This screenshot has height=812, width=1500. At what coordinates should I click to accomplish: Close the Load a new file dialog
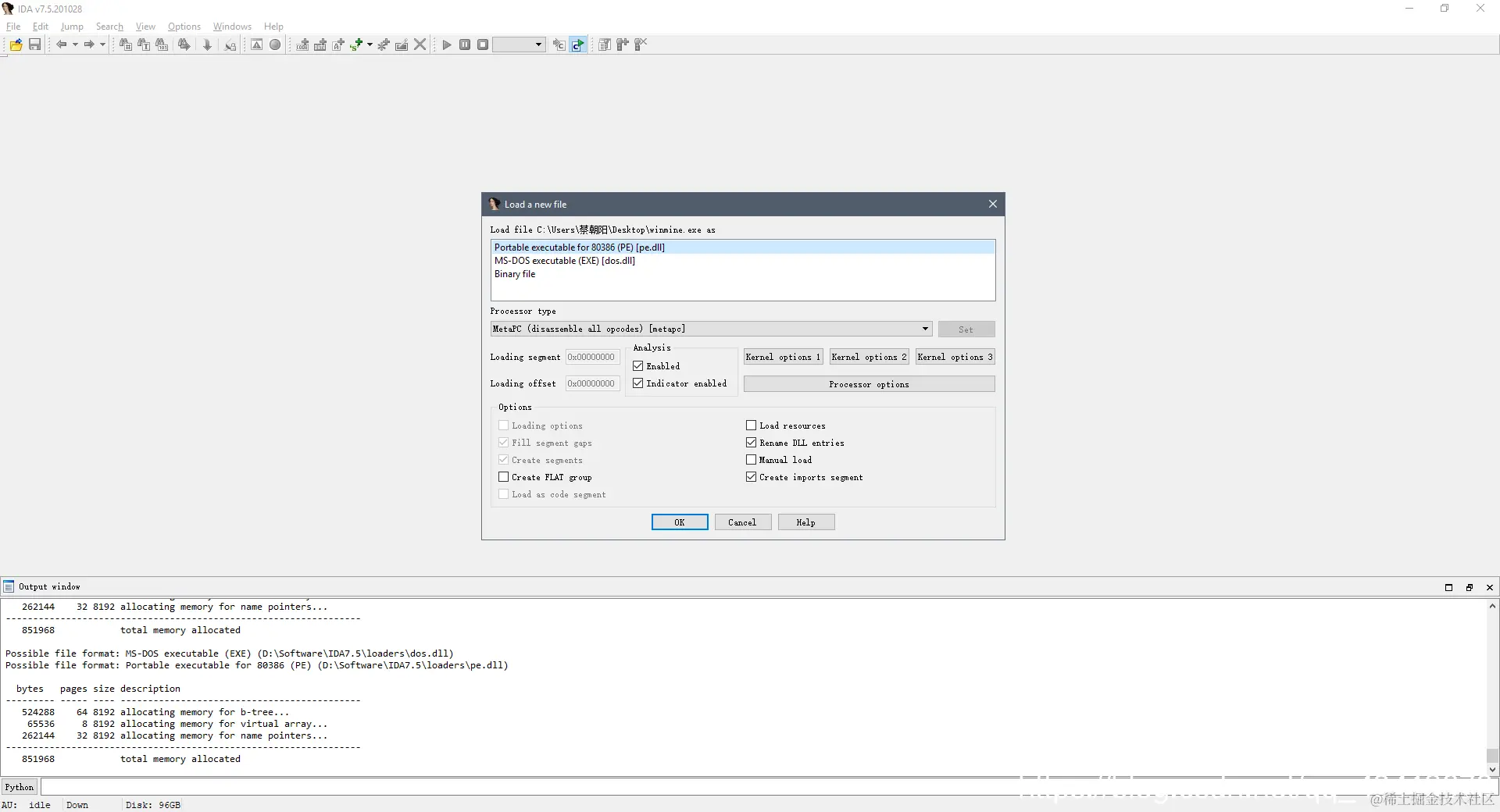pyautogui.click(x=992, y=204)
